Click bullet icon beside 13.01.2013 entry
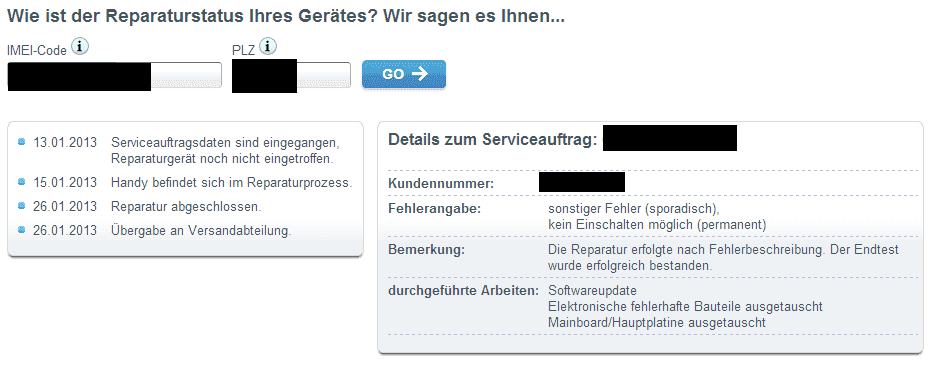 click(22, 142)
